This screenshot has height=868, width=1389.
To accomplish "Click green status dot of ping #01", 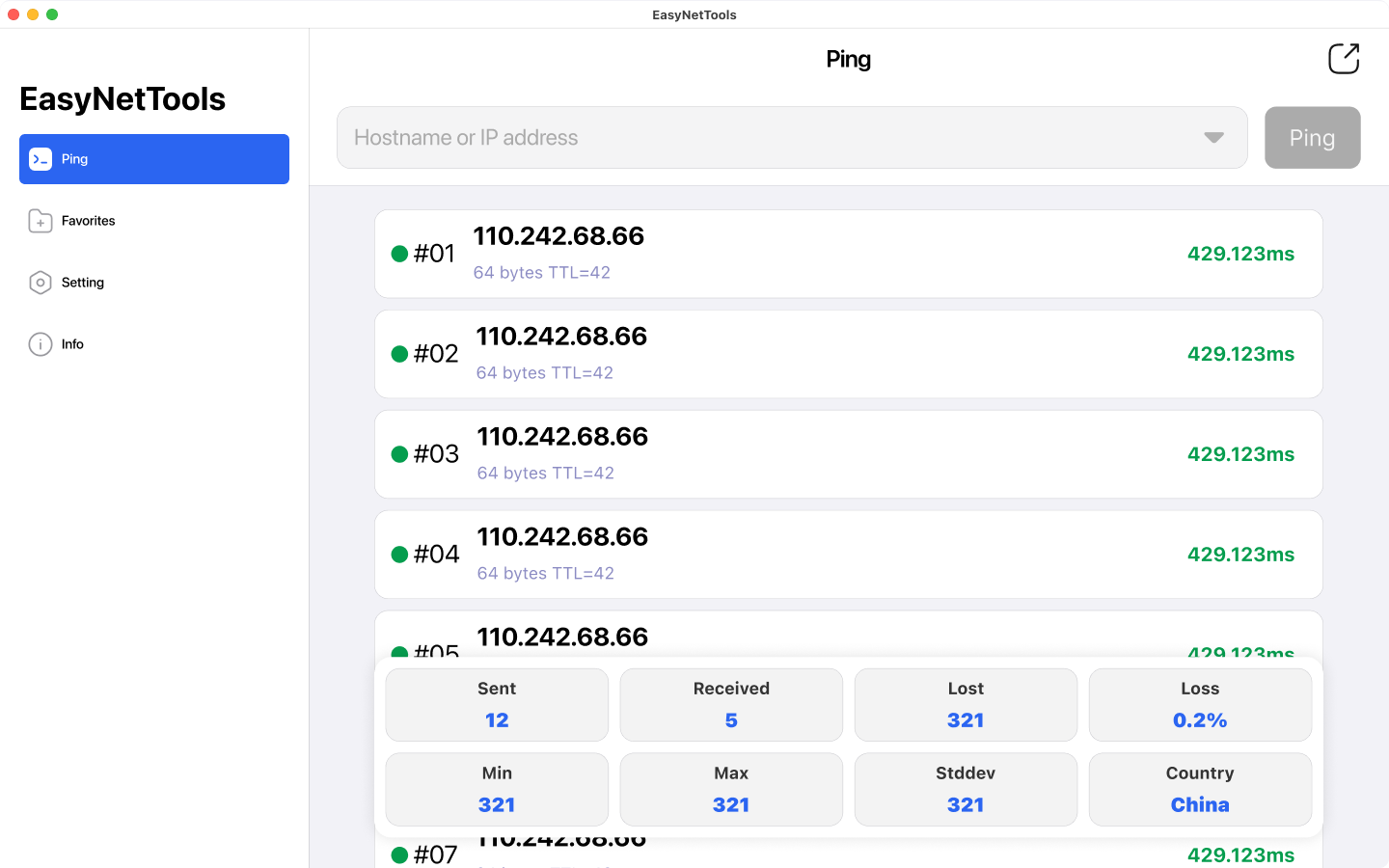I will coord(399,254).
